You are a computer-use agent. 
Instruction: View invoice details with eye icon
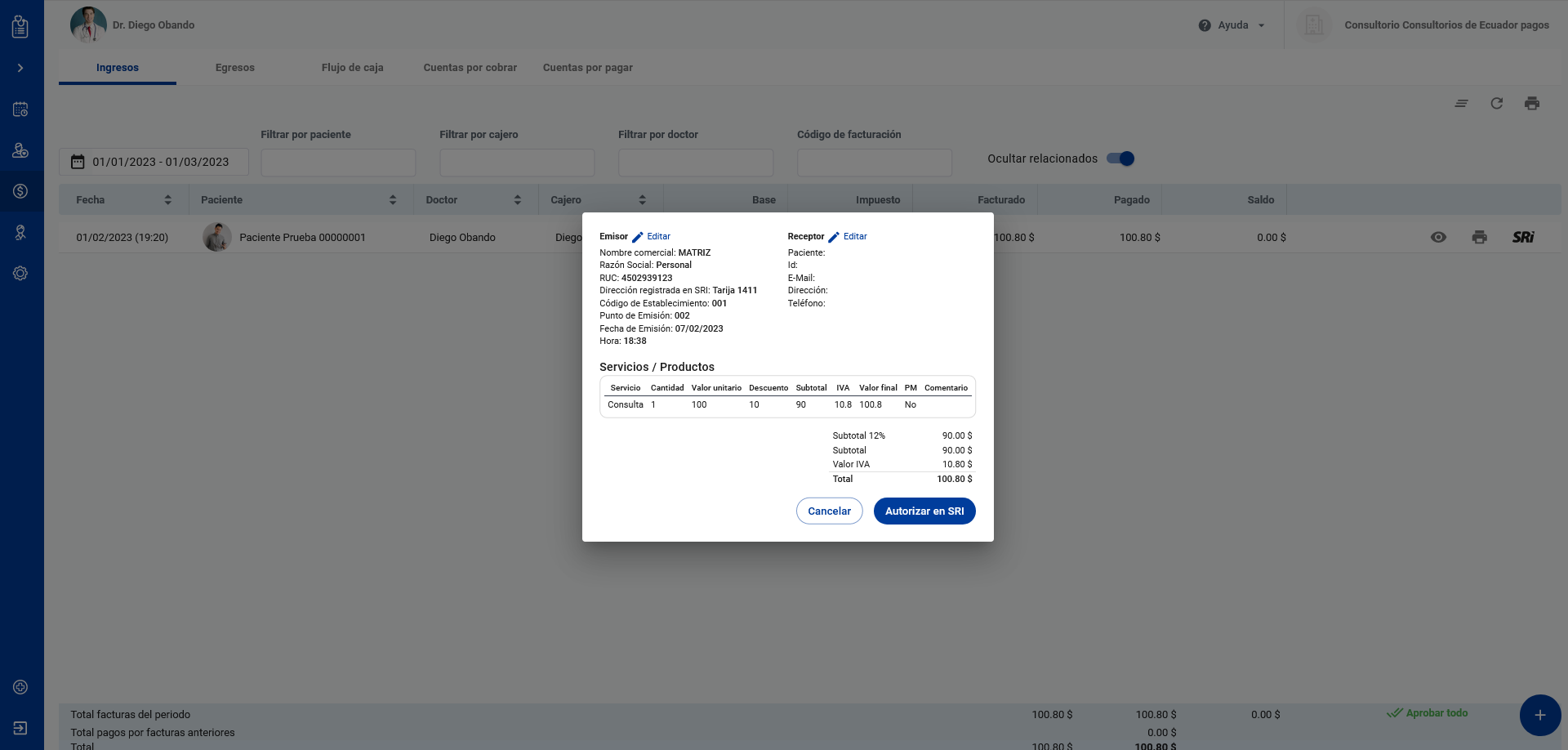click(x=1438, y=237)
